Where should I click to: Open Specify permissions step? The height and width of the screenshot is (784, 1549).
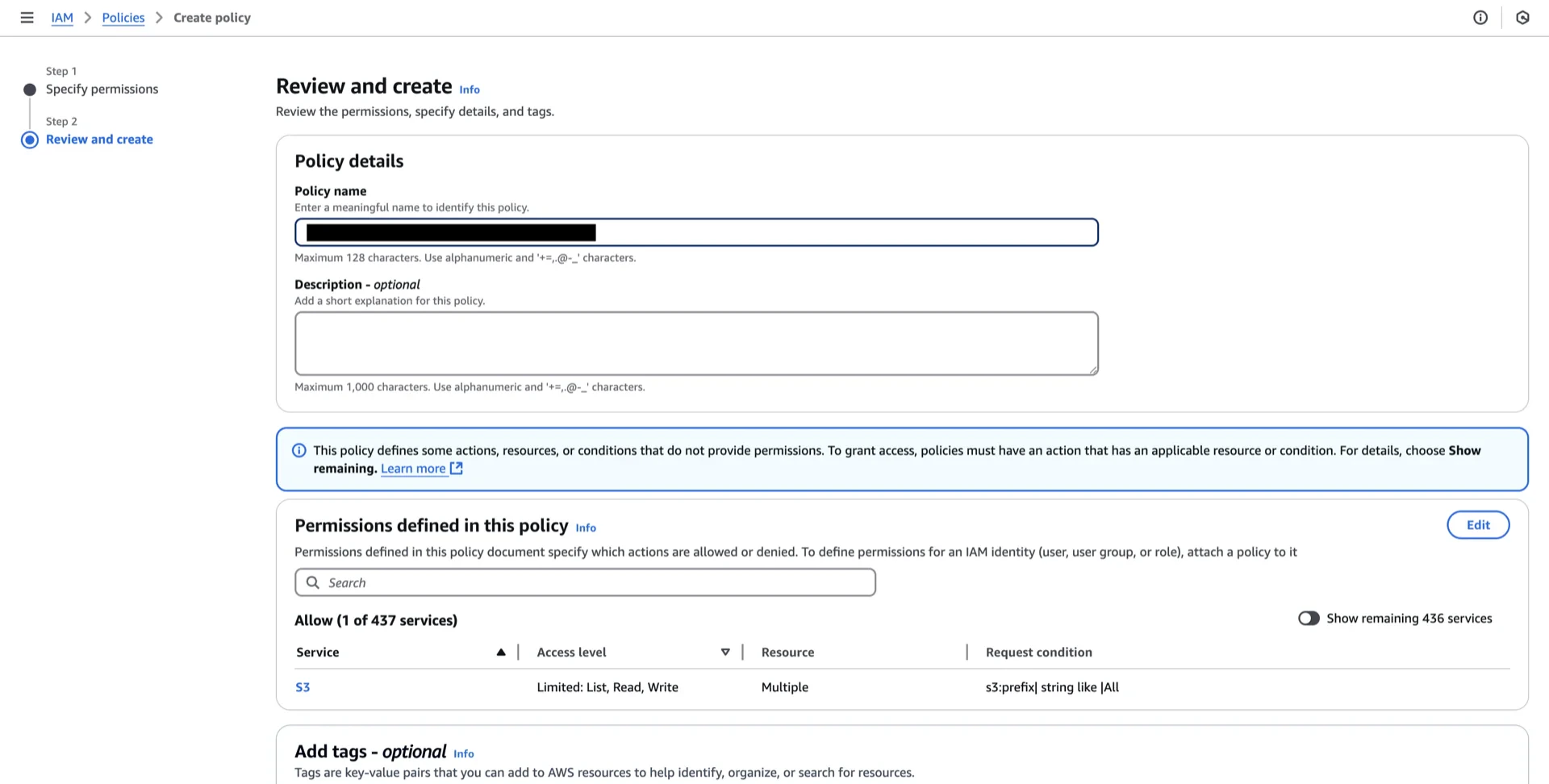[x=102, y=89]
